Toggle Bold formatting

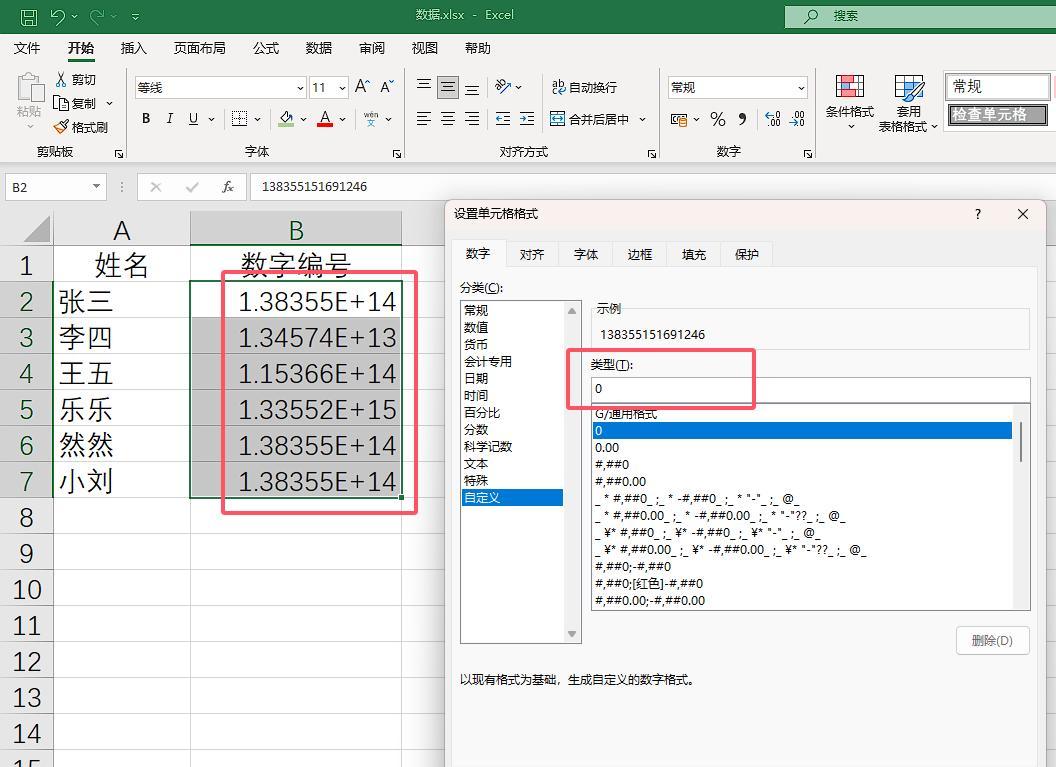click(x=146, y=119)
